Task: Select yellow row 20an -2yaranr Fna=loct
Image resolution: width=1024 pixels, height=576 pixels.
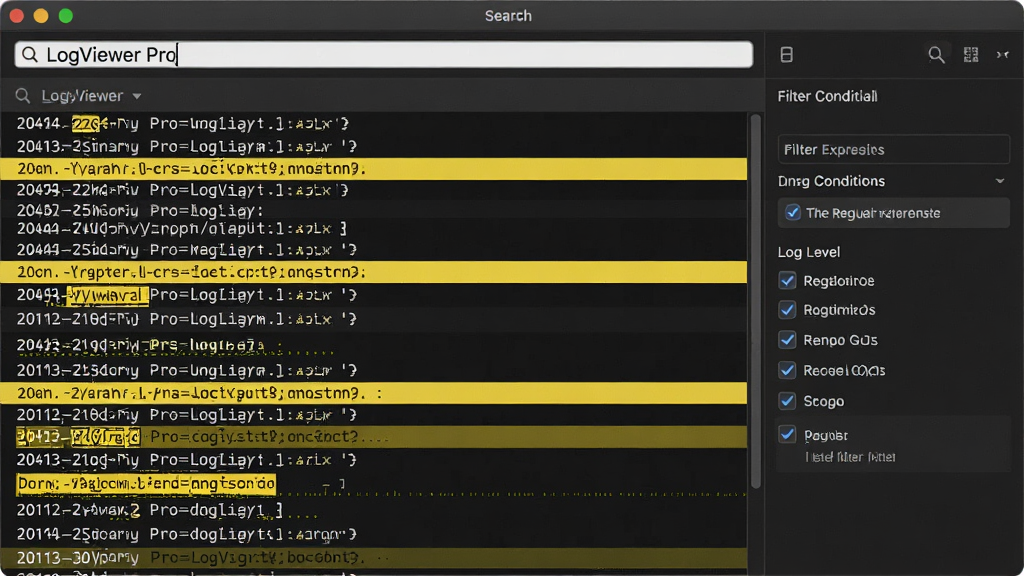Action: pos(374,393)
